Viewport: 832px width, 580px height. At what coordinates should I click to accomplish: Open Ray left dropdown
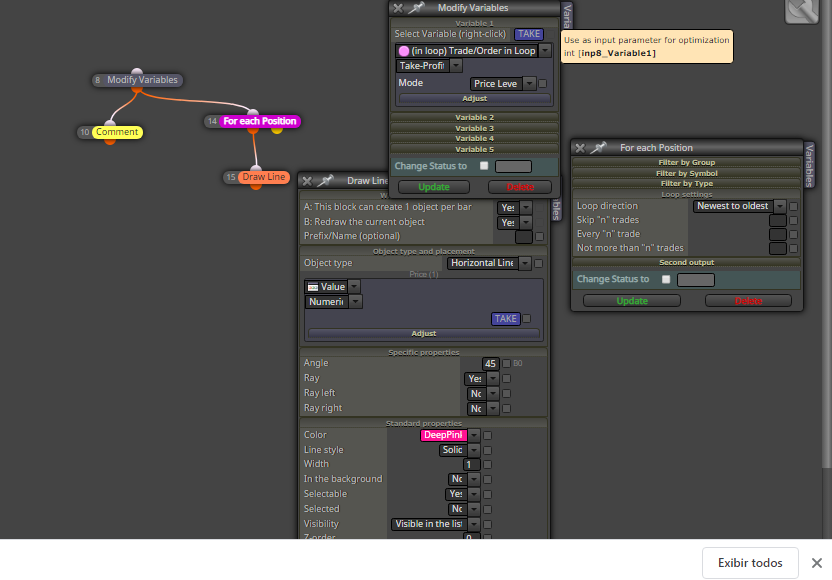(x=493, y=394)
